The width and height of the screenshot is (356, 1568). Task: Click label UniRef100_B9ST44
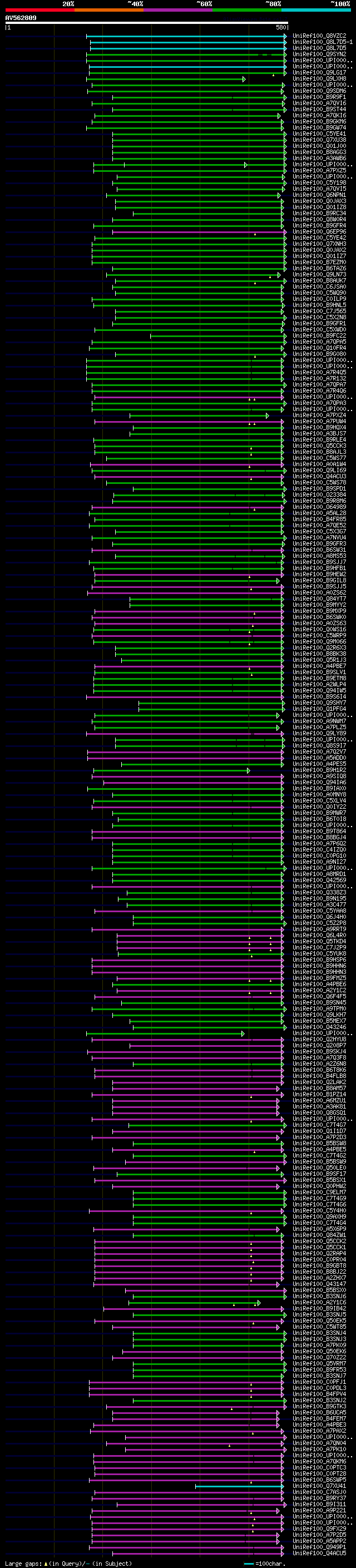click(x=319, y=110)
